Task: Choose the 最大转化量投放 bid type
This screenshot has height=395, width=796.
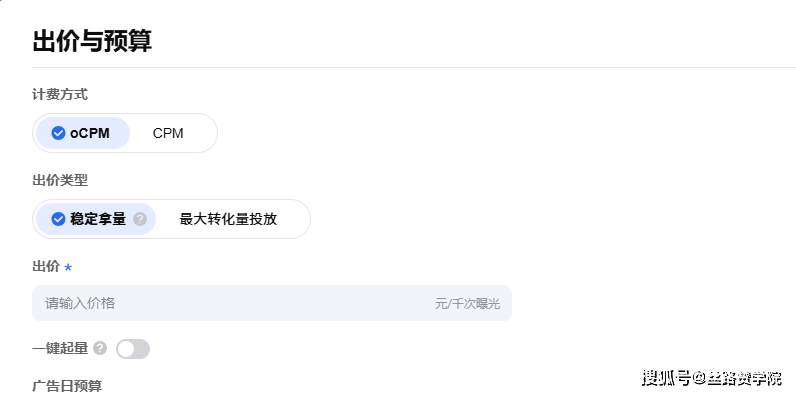Action: pos(228,219)
